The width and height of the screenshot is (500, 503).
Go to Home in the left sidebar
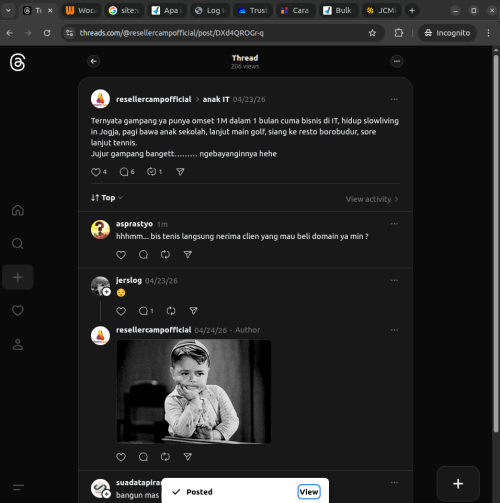pyautogui.click(x=18, y=210)
